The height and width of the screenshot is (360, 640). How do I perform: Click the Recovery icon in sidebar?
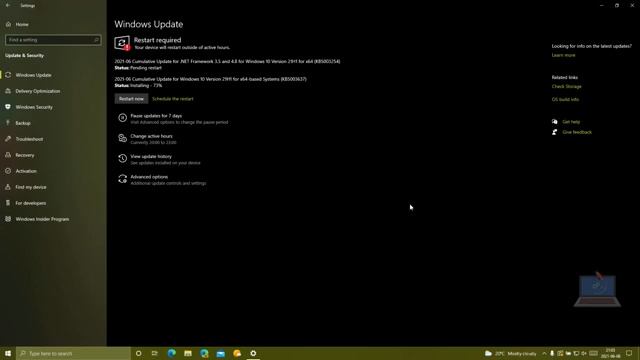[8, 155]
